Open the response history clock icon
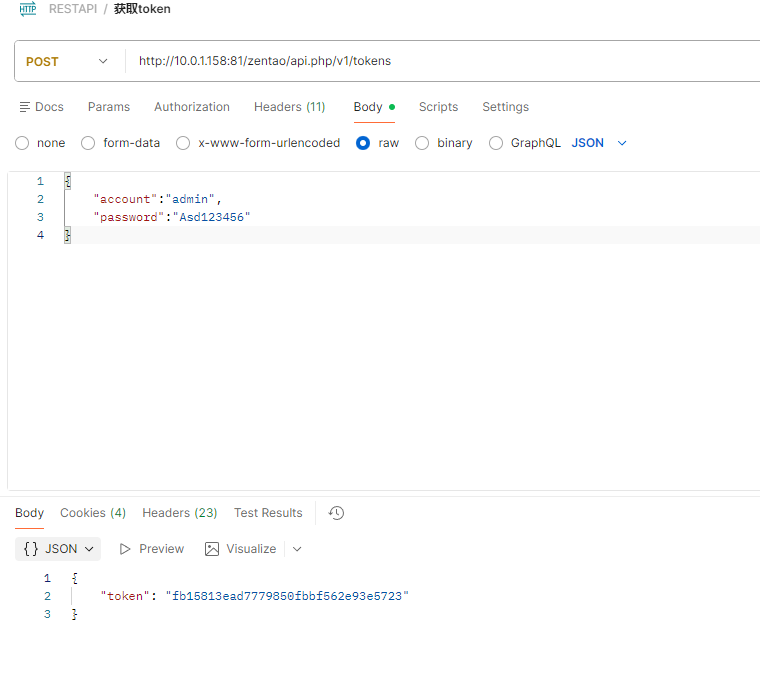Viewport: 760px width, 677px height. coord(336,513)
